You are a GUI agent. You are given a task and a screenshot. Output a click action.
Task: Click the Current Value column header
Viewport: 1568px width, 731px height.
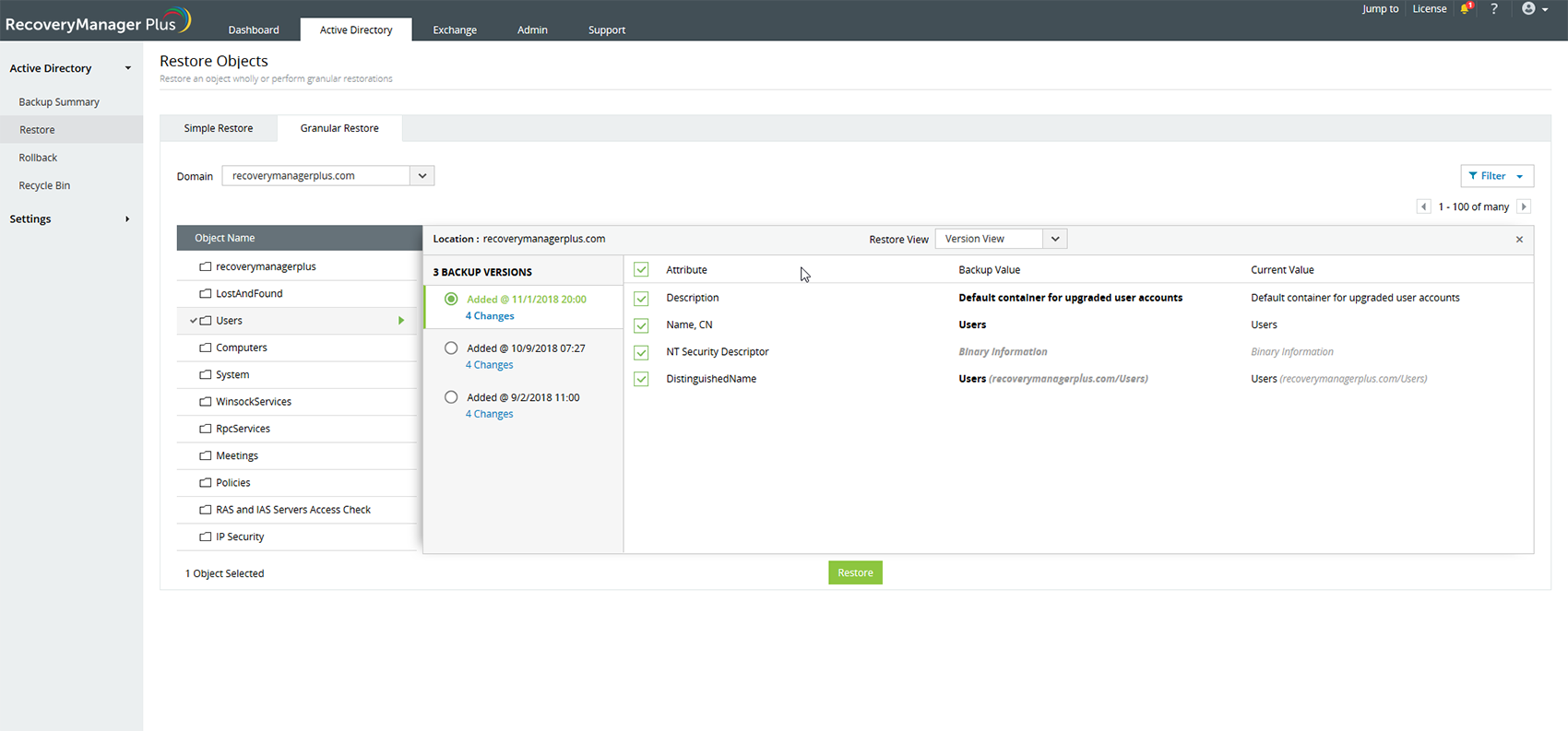point(1282,270)
